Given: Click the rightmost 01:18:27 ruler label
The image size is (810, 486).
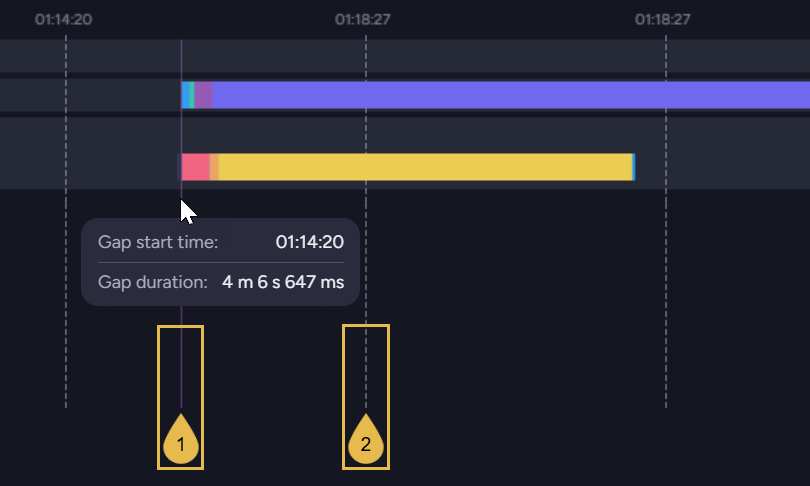Looking at the screenshot, I should tap(663, 20).
